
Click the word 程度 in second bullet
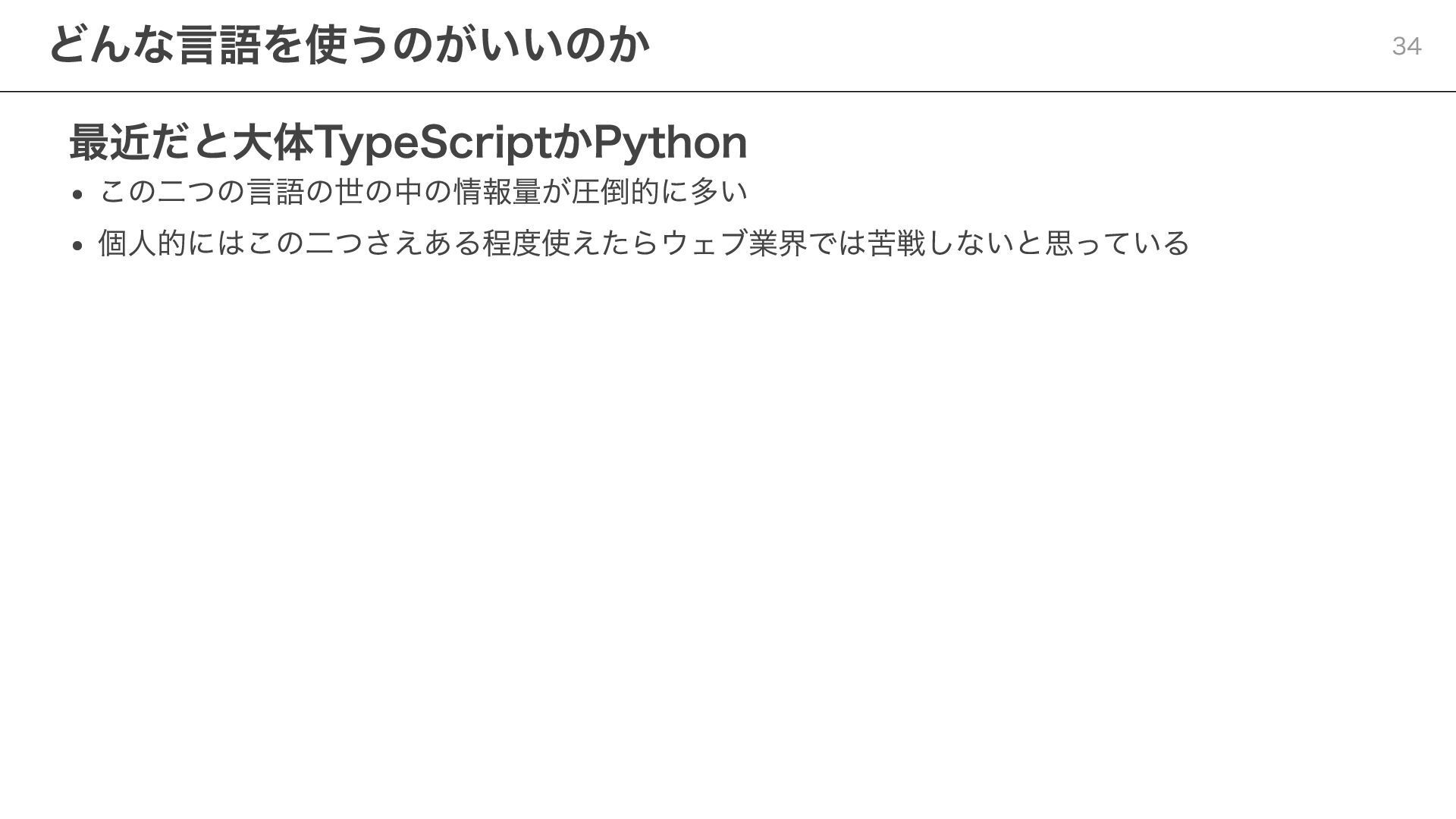[511, 243]
